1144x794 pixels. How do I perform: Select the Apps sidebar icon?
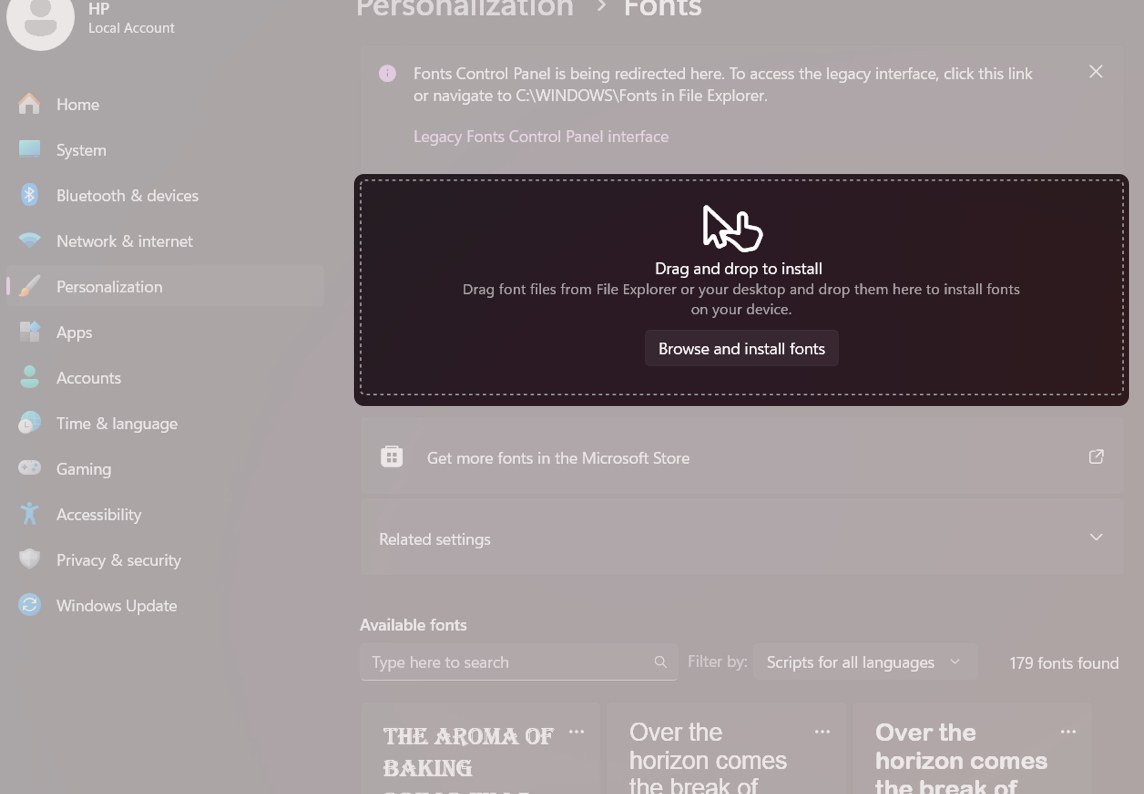pyautogui.click(x=30, y=332)
